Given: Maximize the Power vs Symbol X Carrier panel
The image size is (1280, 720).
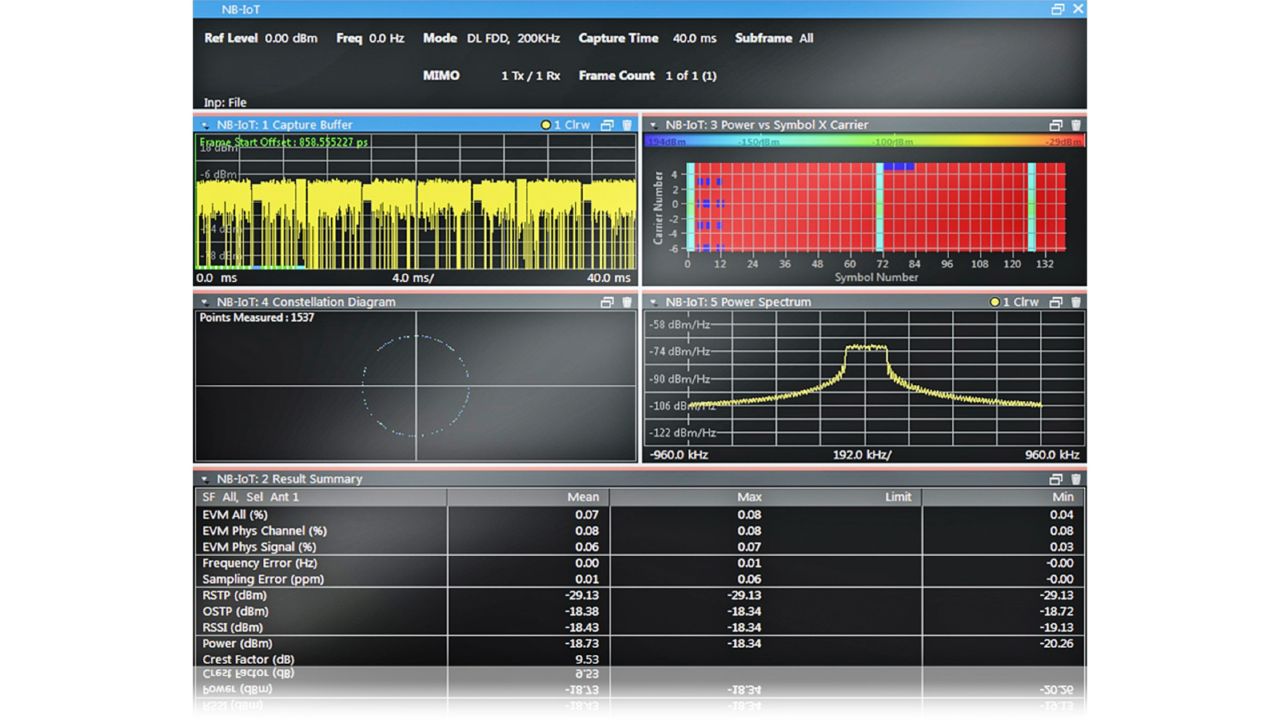Looking at the screenshot, I should pos(1056,125).
